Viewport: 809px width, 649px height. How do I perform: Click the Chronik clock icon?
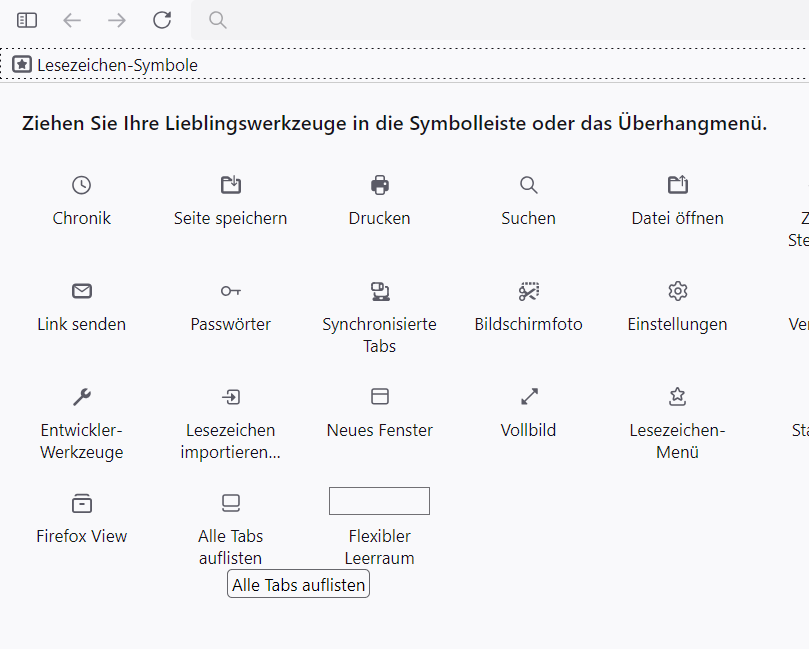(82, 185)
